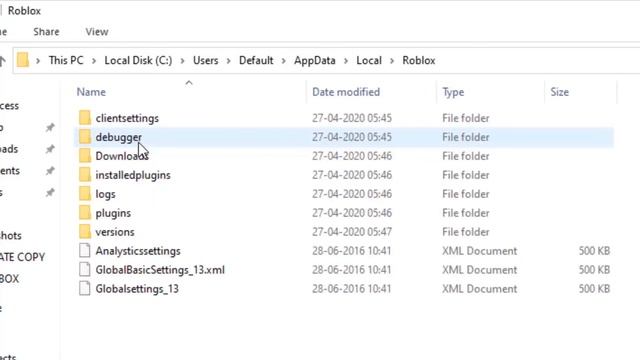Navigate to AppData in breadcrumb
Image resolution: width=640 pixels, height=360 pixels.
coord(315,60)
